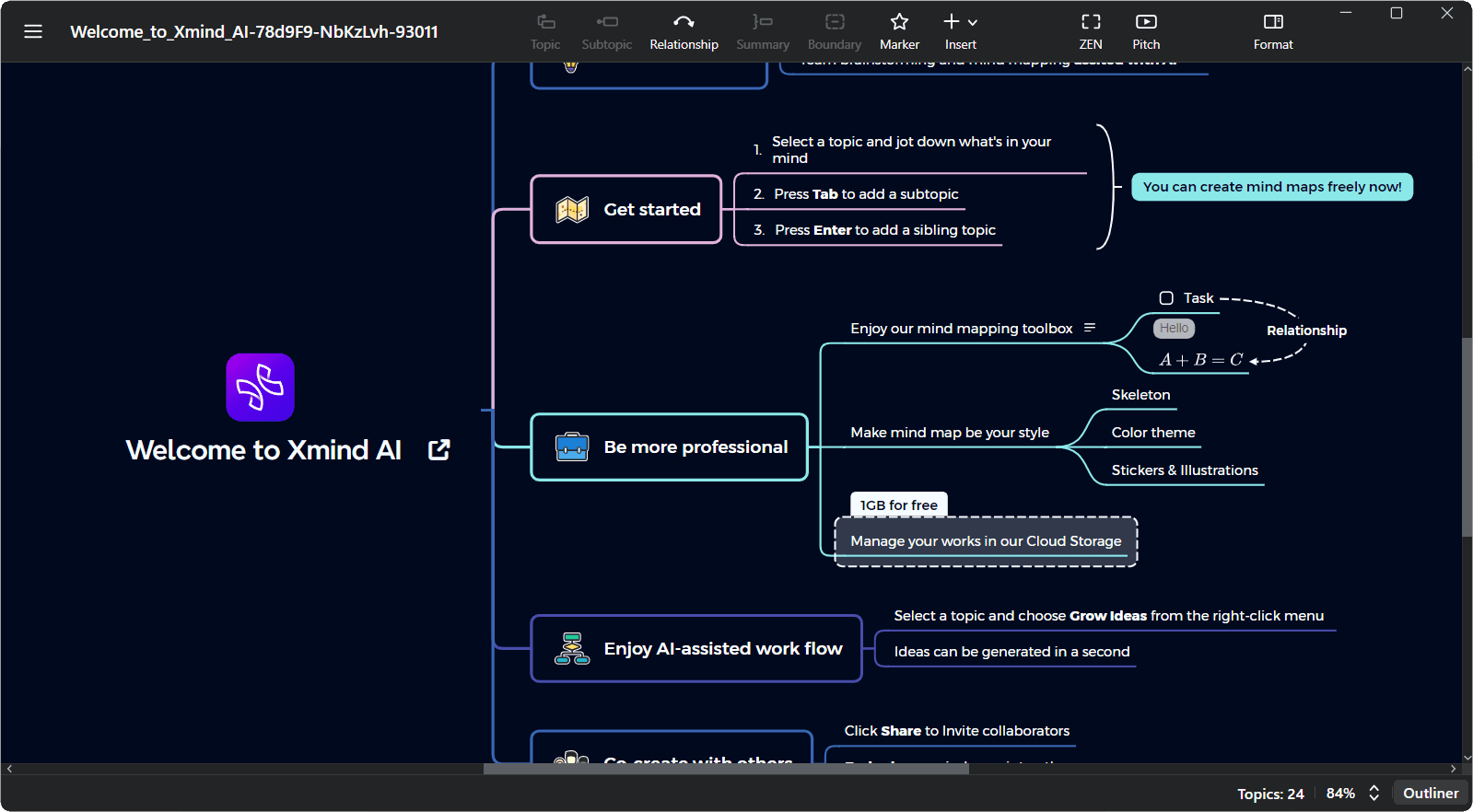Click the map icon in Get started
This screenshot has height=812, width=1473.
tap(572, 210)
